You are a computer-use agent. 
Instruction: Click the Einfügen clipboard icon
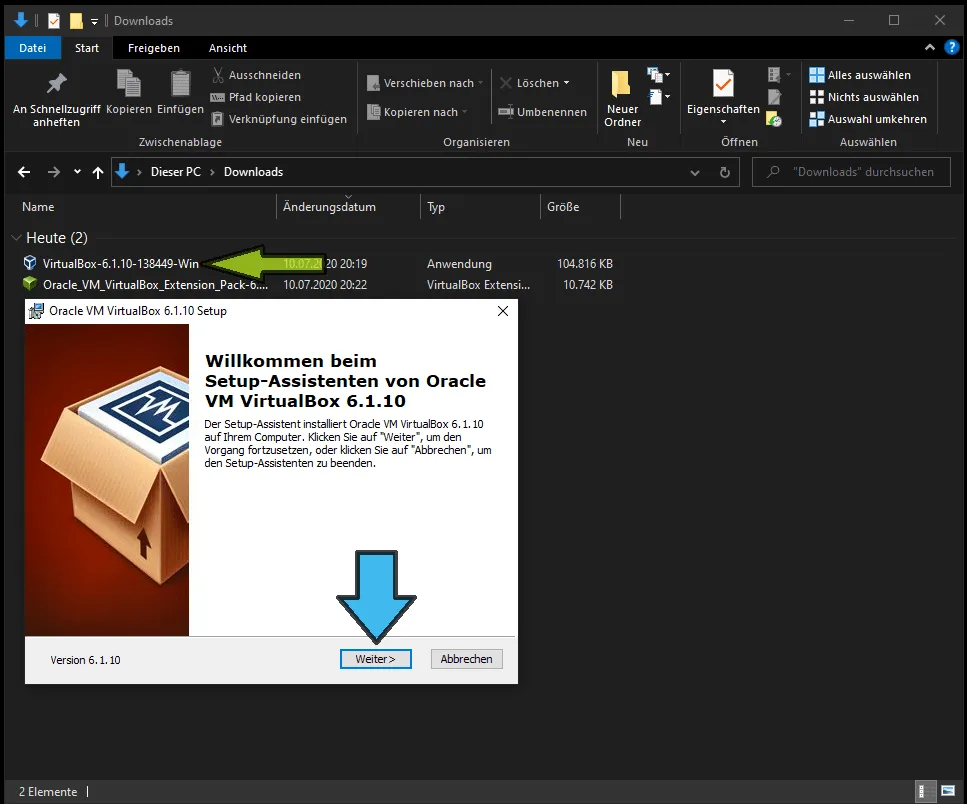coord(180,84)
